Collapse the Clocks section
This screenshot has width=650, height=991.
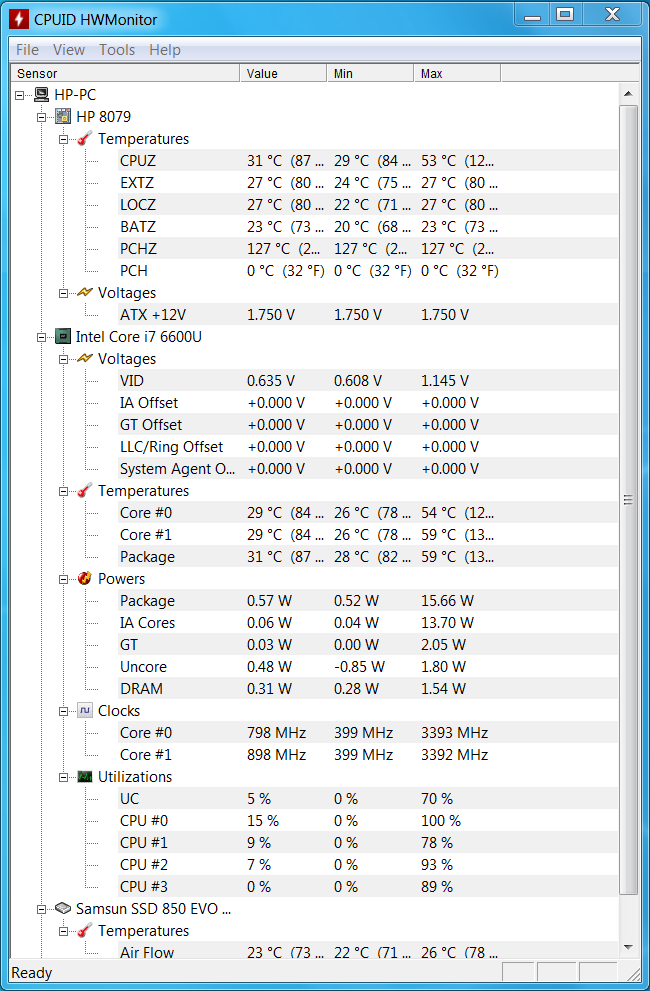click(x=64, y=711)
